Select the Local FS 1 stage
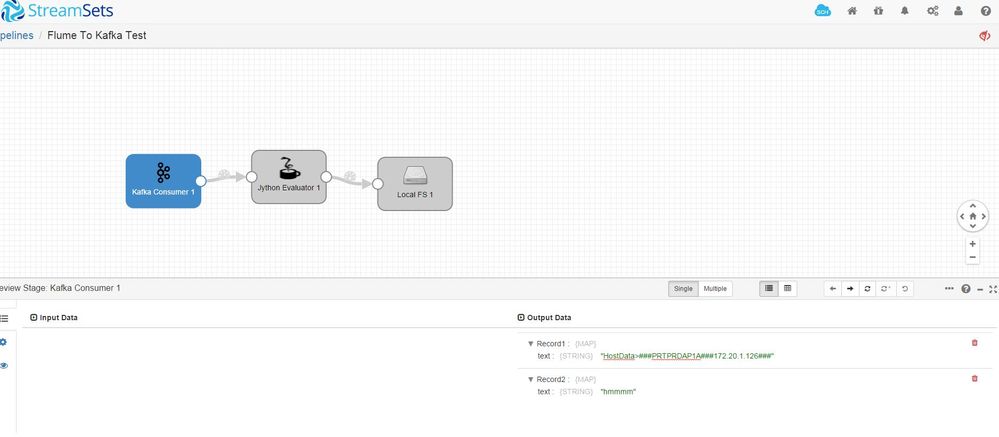 coord(415,183)
